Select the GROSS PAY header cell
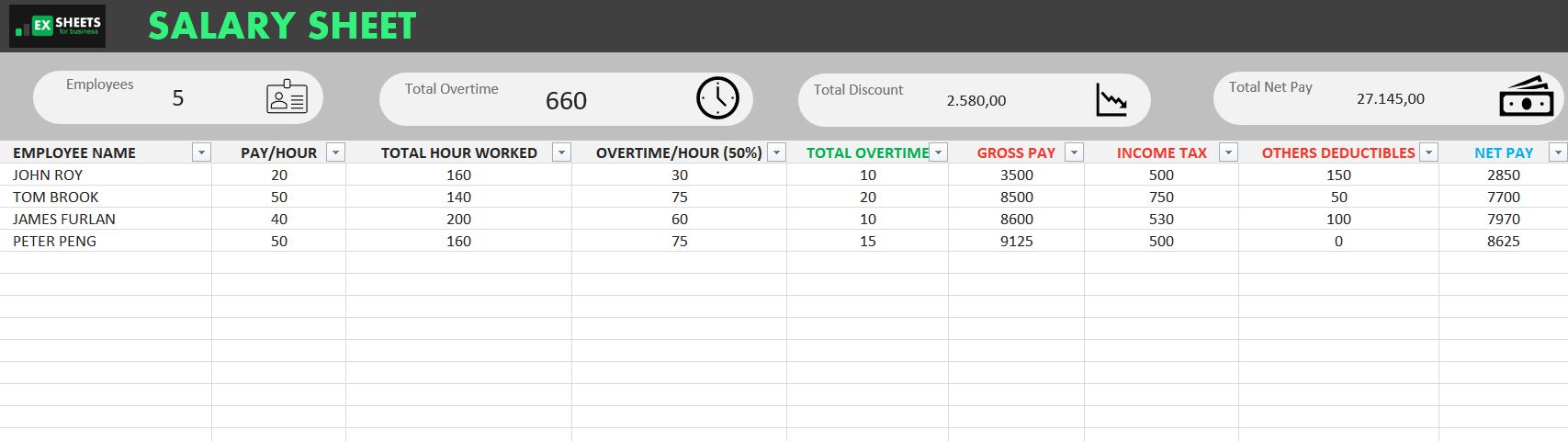The height and width of the screenshot is (441, 1568). tap(1016, 153)
